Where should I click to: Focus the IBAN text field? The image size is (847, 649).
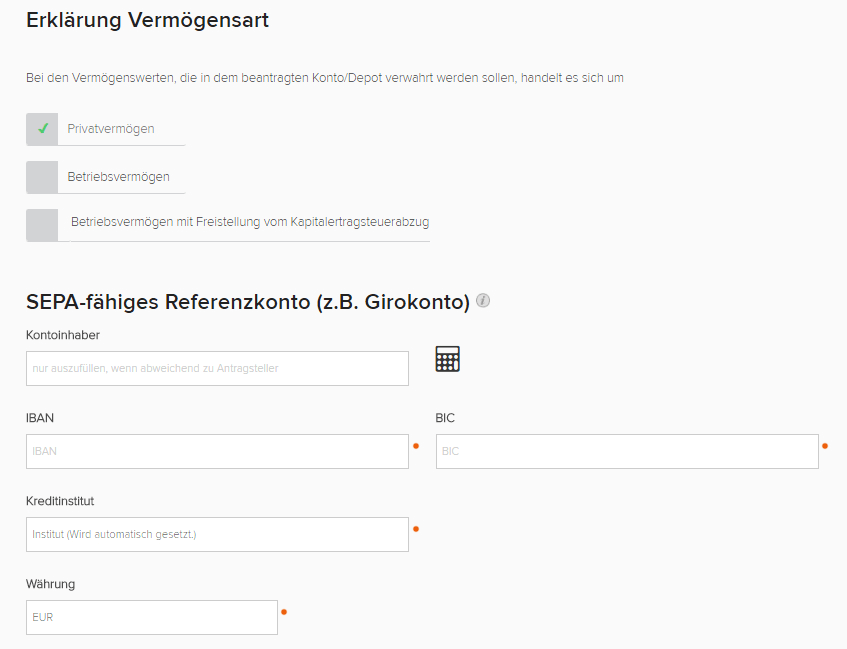click(x=217, y=451)
